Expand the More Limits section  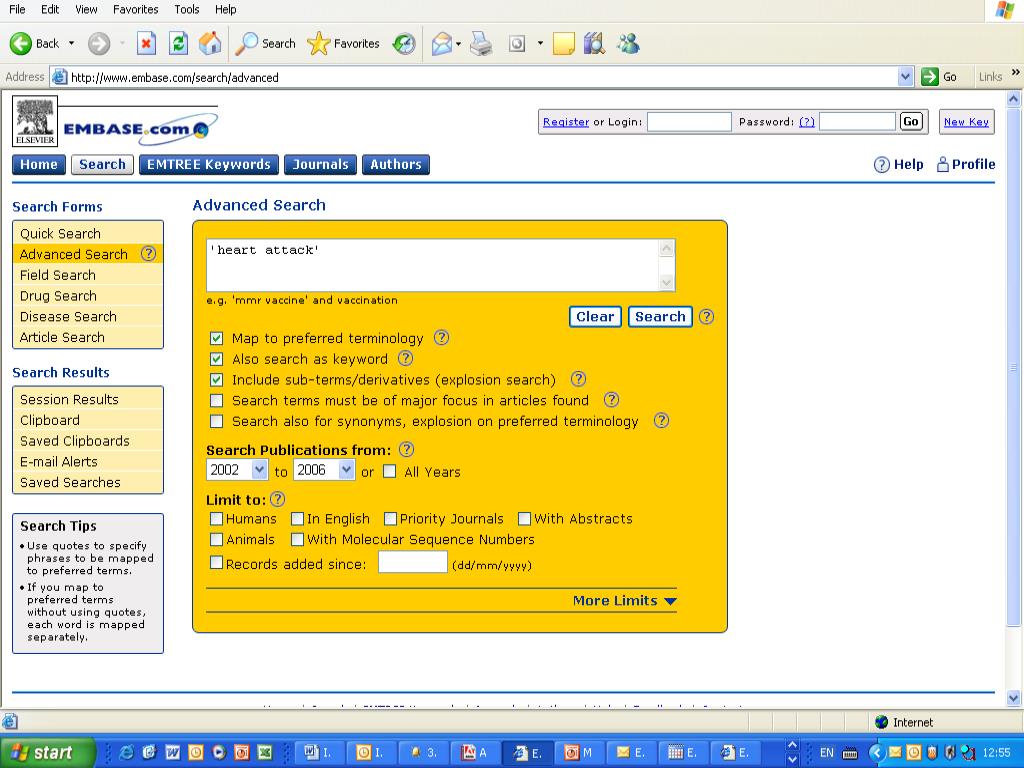pyautogui.click(x=624, y=601)
